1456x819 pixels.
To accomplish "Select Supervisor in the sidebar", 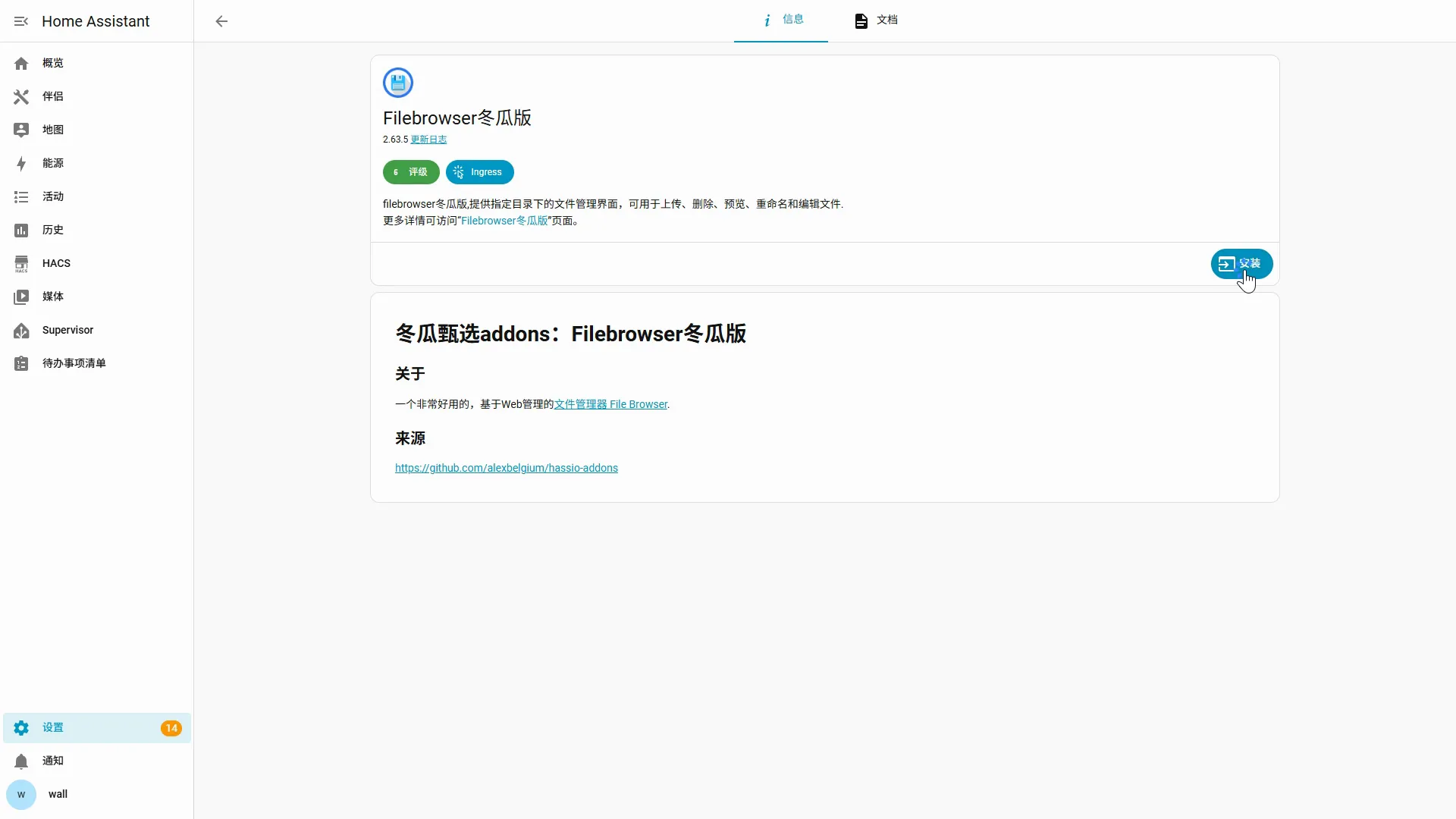I will pos(97,331).
